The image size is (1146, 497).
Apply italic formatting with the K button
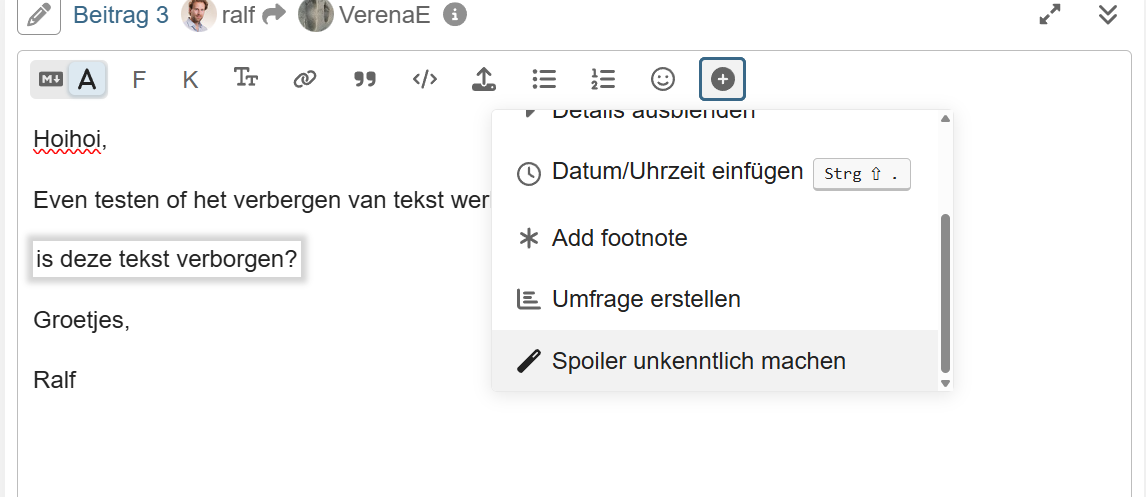pos(190,79)
